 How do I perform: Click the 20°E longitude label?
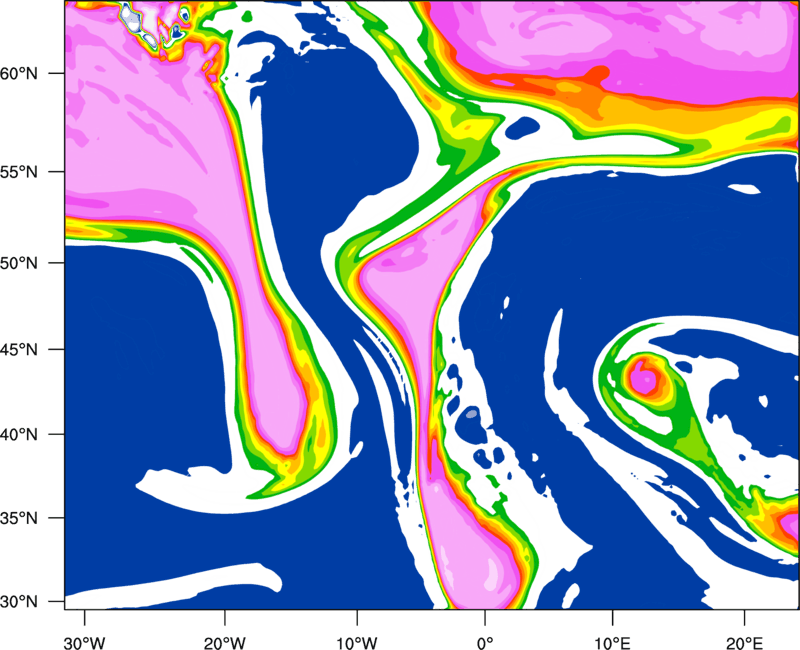click(744, 643)
